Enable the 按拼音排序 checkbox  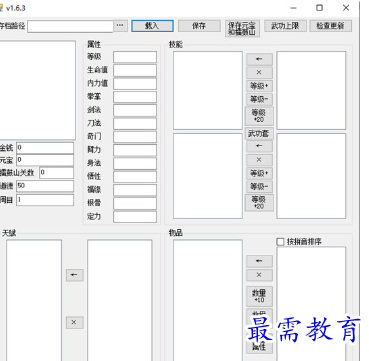[280, 242]
